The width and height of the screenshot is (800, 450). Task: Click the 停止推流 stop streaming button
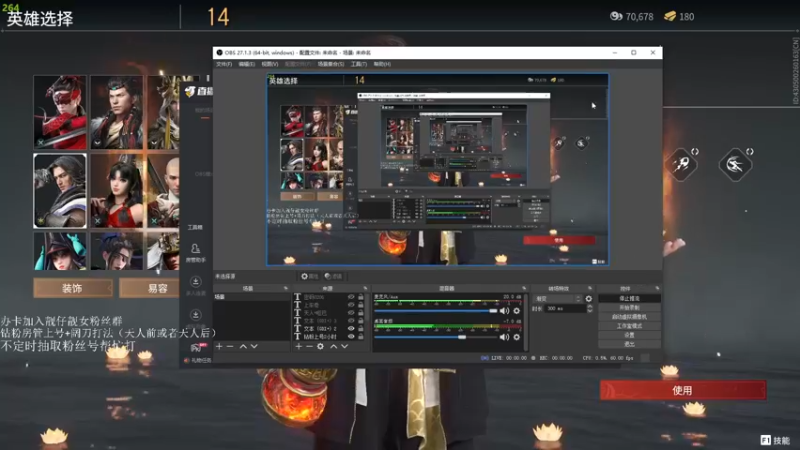point(629,298)
